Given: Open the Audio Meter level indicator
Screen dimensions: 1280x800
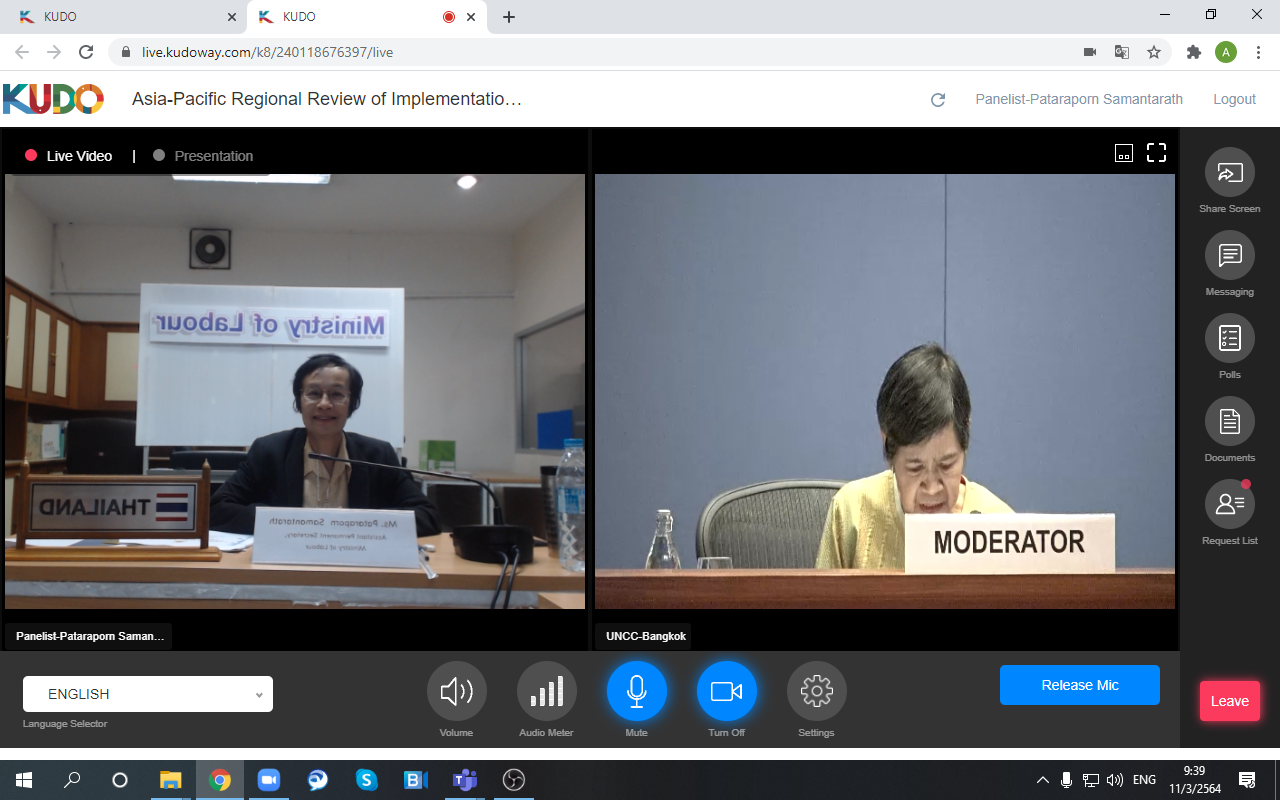Looking at the screenshot, I should pos(546,691).
